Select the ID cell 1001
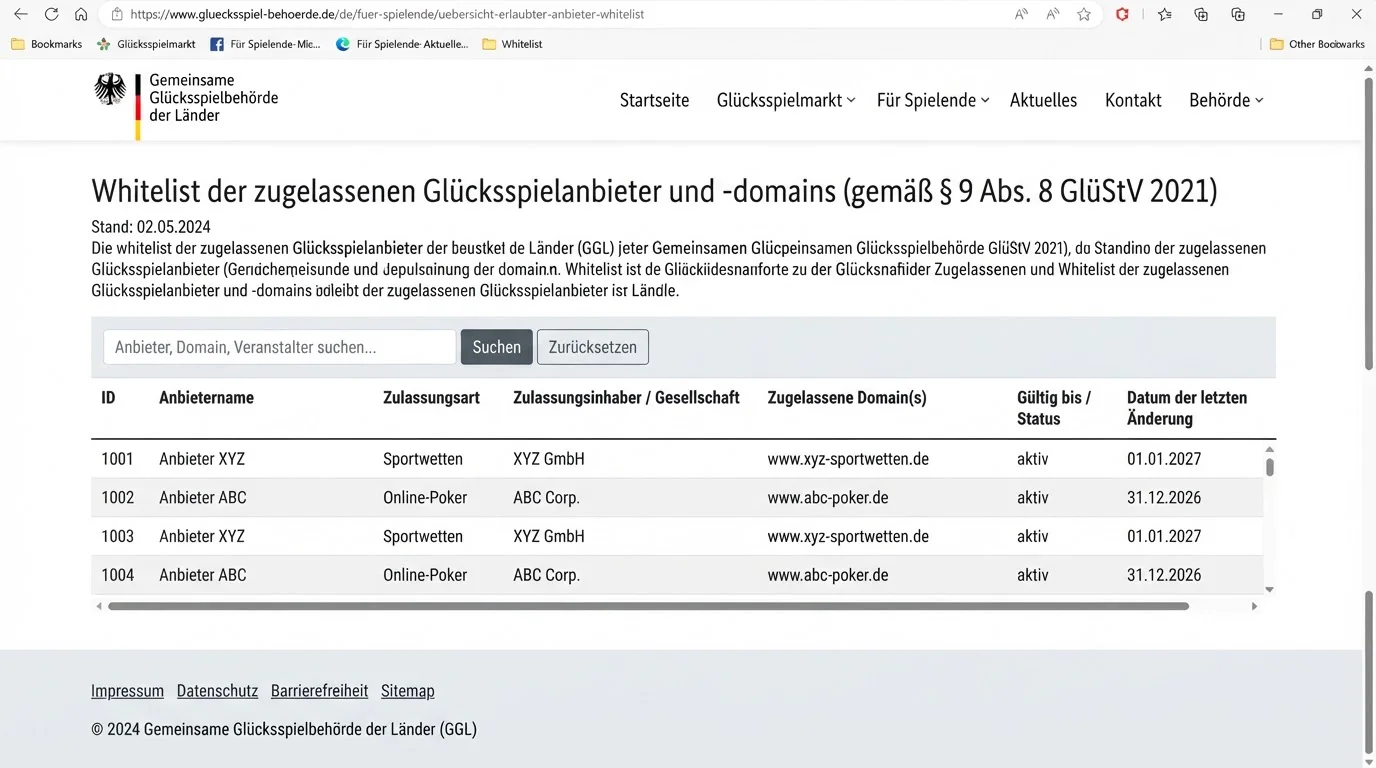 coord(117,459)
